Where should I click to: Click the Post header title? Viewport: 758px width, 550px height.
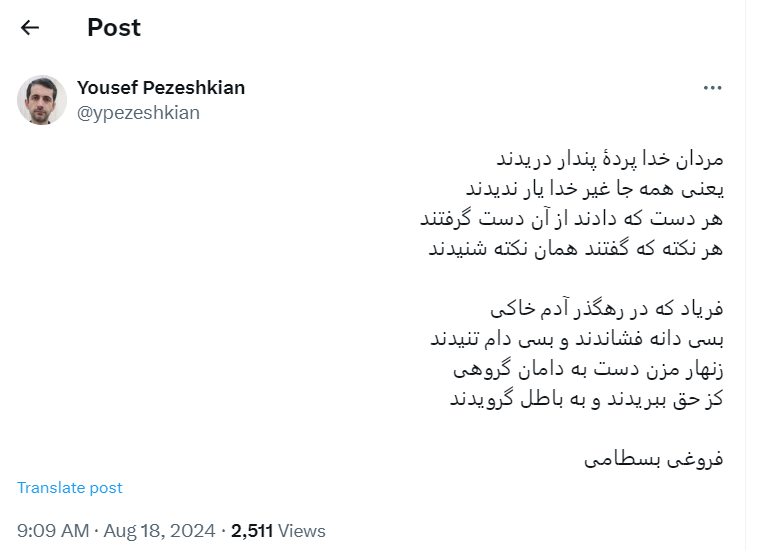114,28
